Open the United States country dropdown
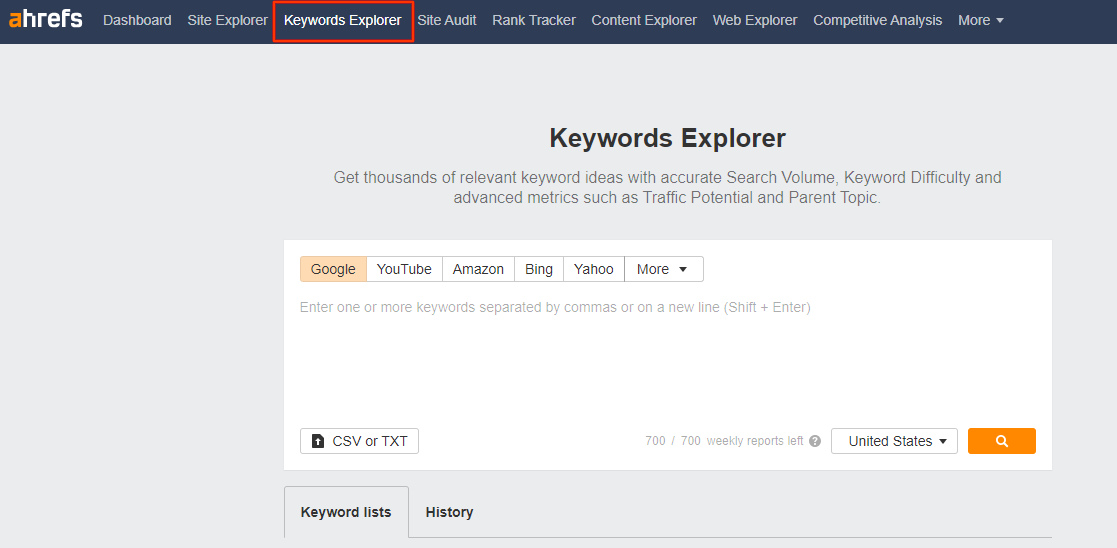This screenshot has width=1117, height=548. click(x=894, y=441)
